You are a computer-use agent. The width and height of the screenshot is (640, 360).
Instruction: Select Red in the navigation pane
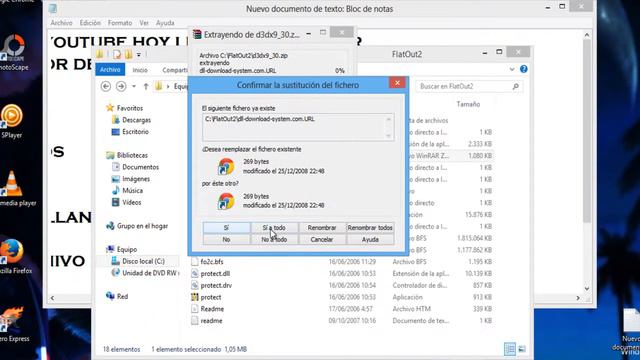pyautogui.click(x=122, y=296)
